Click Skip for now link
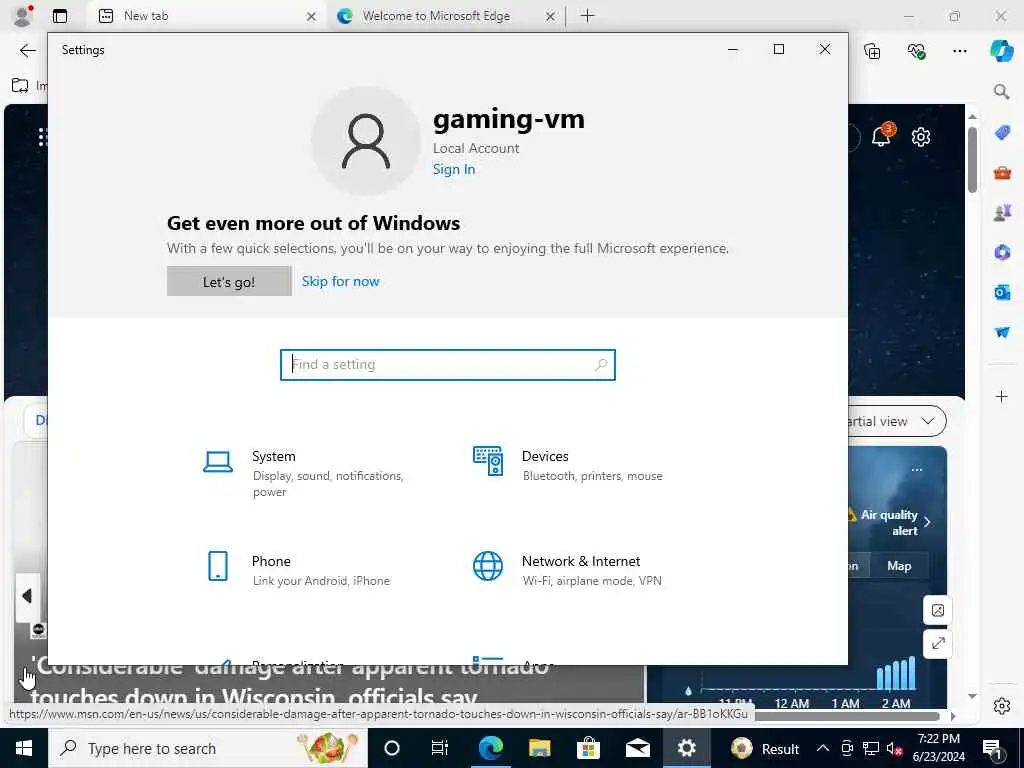This screenshot has height=768, width=1024. (340, 281)
